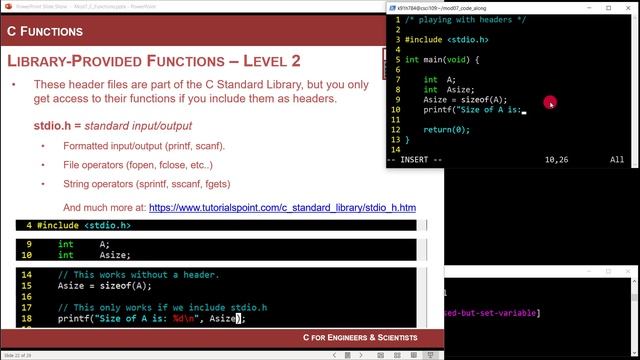Go to next slide in PowerPoint status bar

click(361, 356)
